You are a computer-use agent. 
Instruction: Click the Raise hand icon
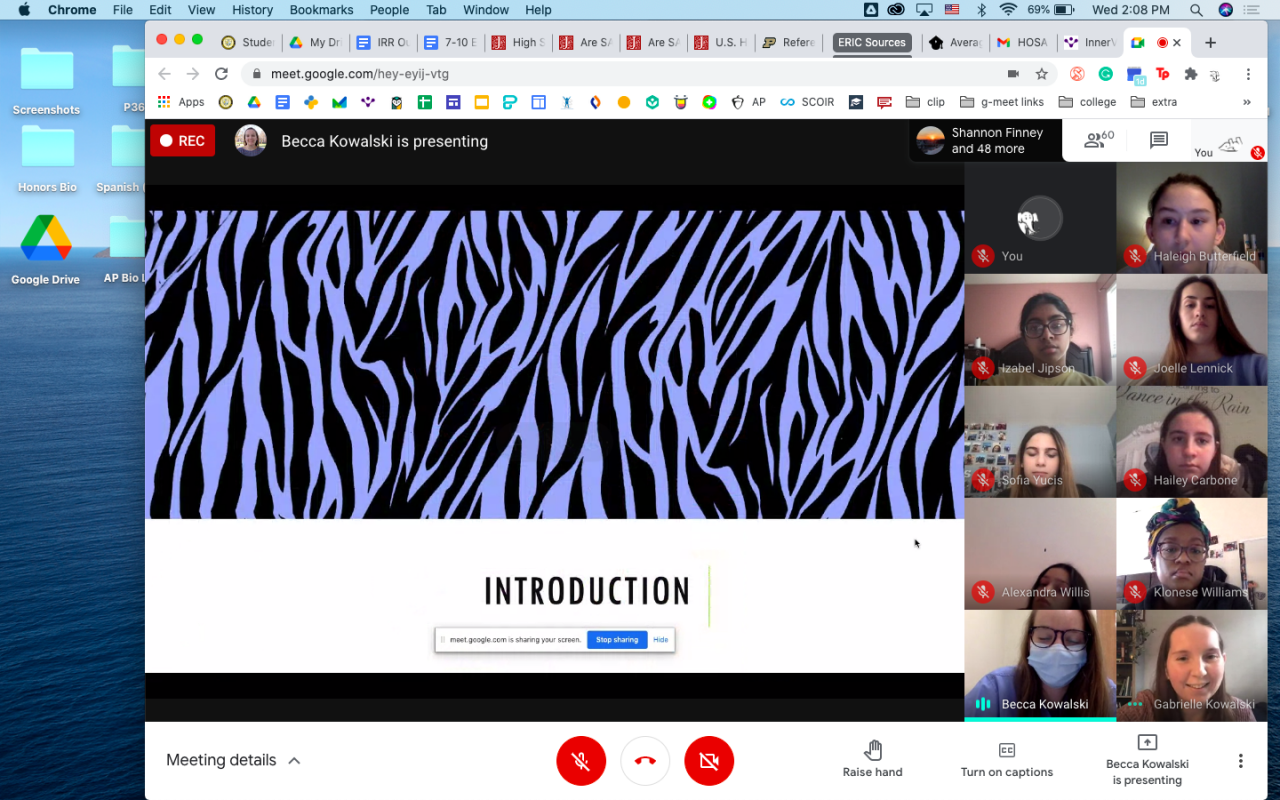pos(873,751)
